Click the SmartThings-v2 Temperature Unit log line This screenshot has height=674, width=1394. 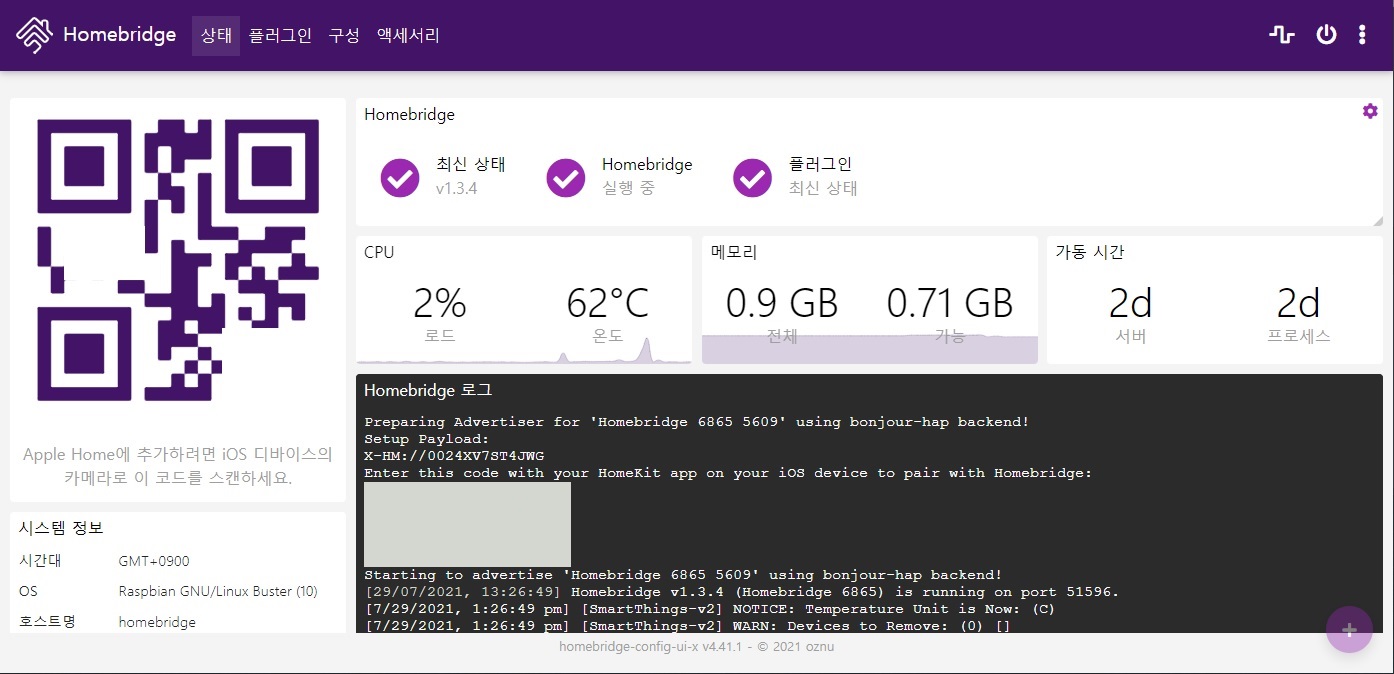709,609
